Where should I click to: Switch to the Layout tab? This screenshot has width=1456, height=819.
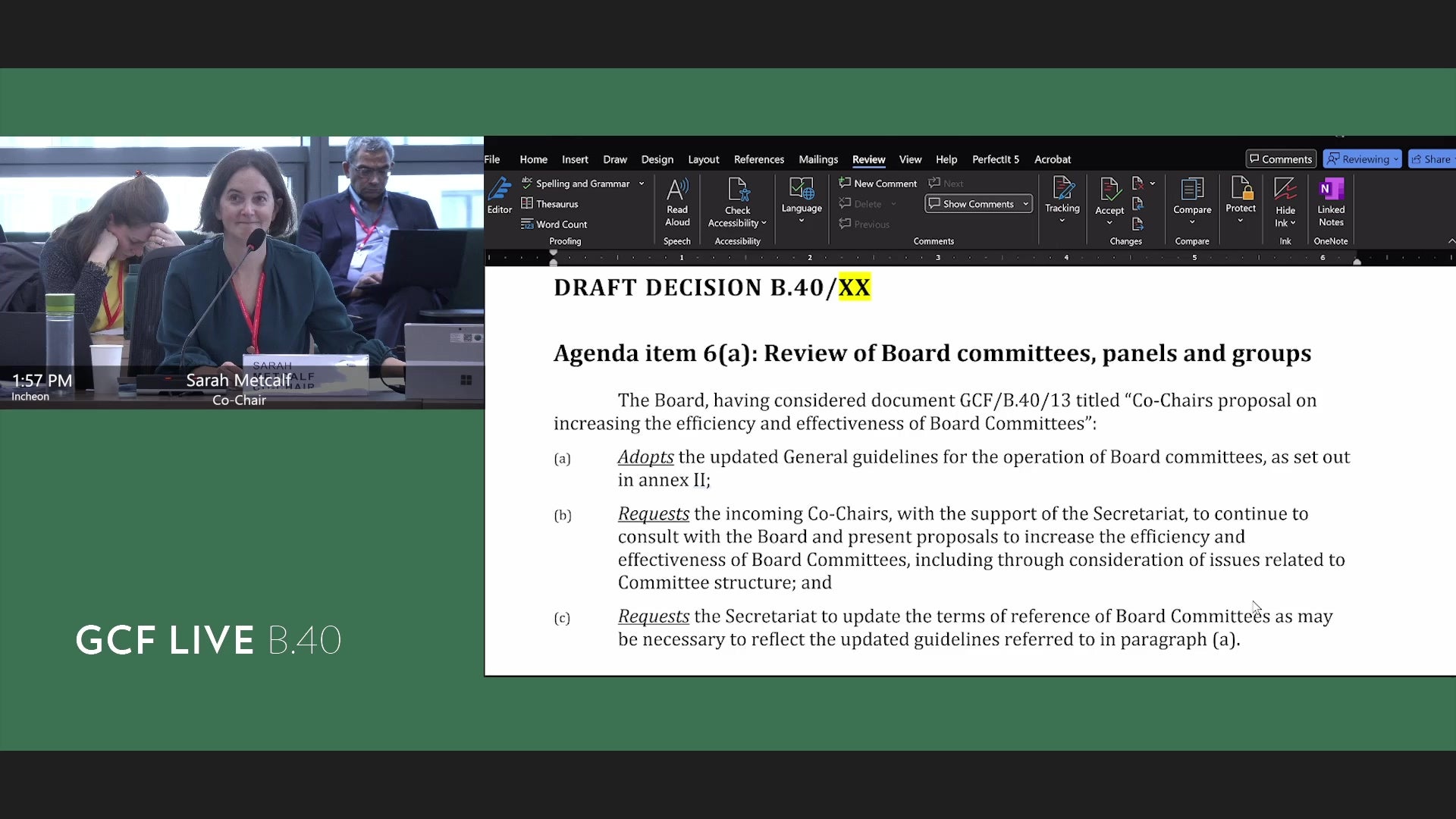point(704,159)
